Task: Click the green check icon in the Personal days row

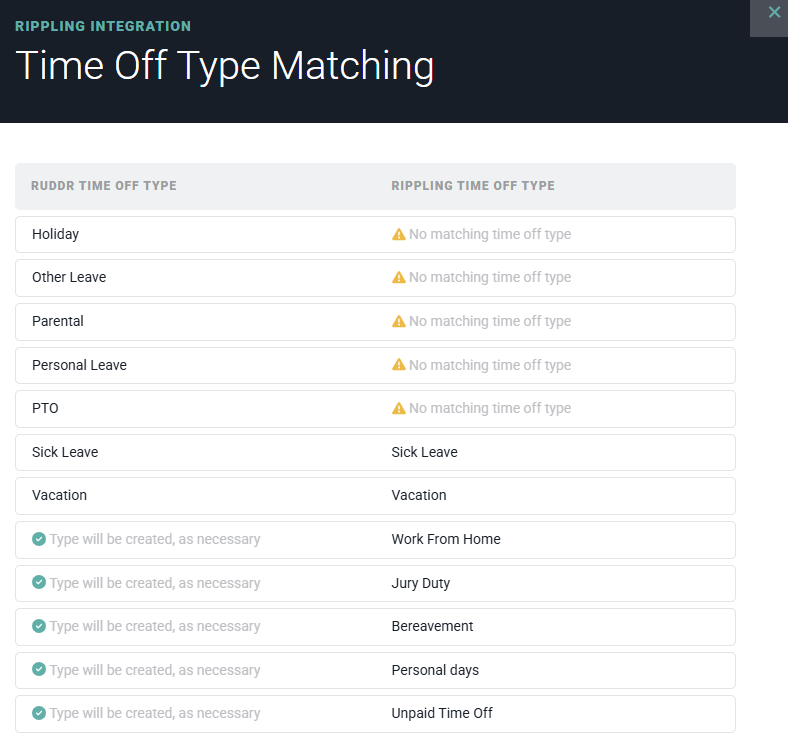Action: point(39,670)
